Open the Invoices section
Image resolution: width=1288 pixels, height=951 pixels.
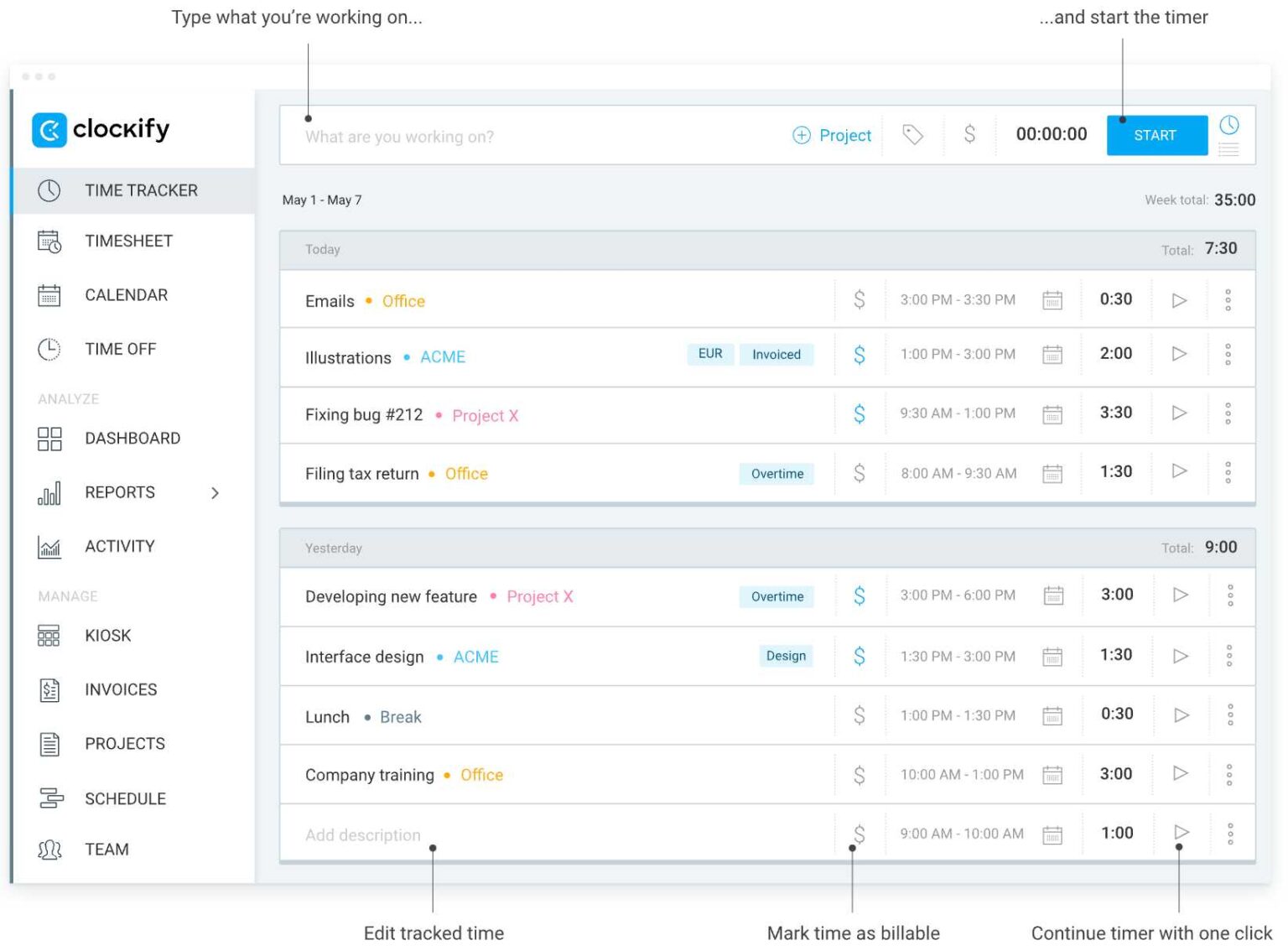coord(120,689)
